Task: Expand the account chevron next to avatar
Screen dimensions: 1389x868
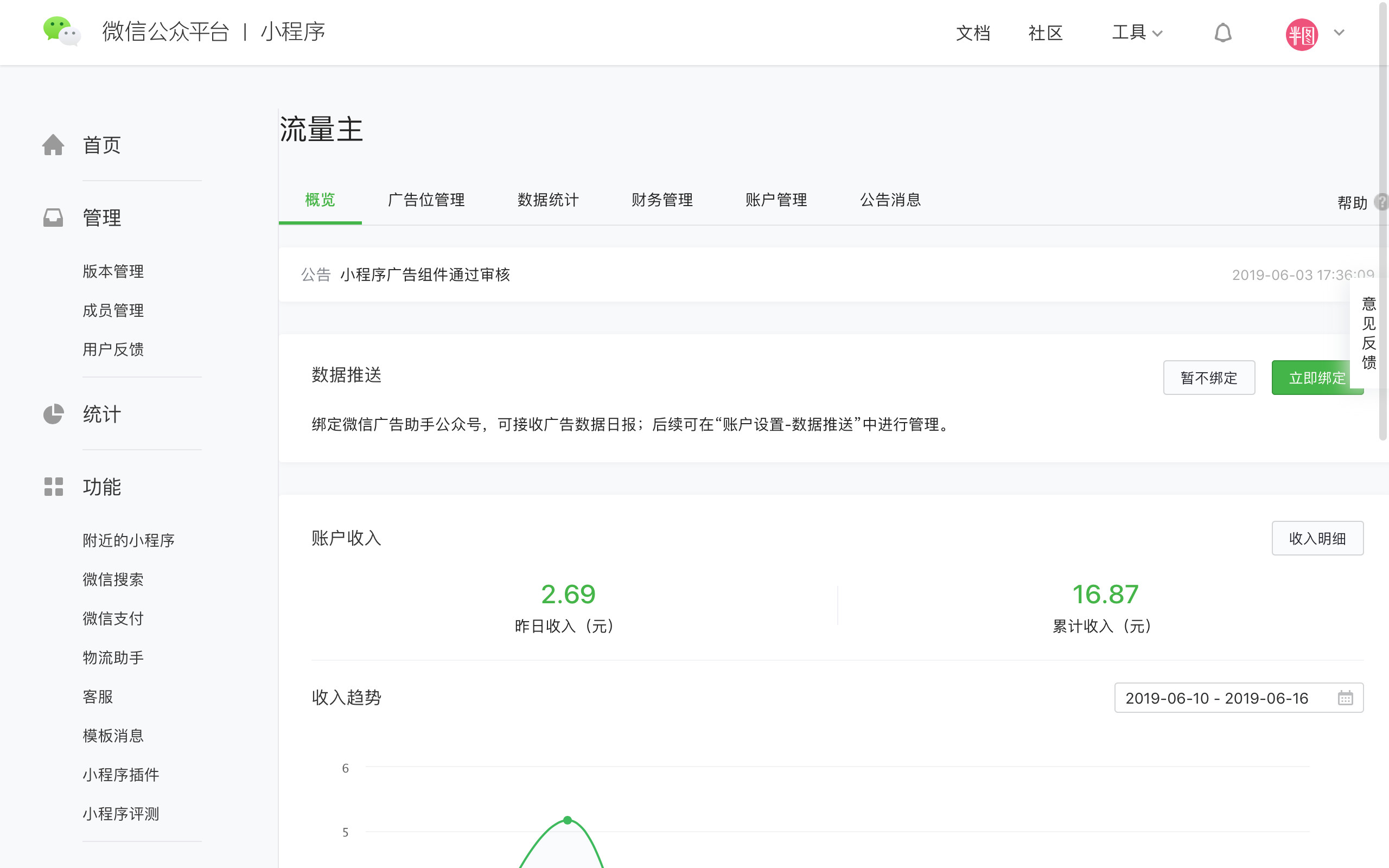Action: 1339,33
